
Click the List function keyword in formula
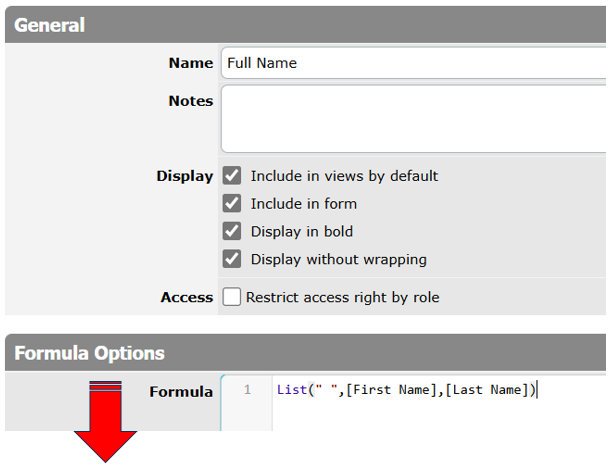point(292,390)
